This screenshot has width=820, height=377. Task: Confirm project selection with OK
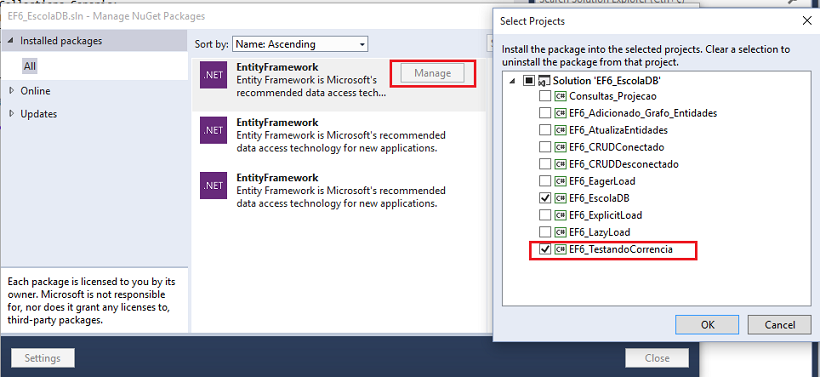[x=707, y=325]
